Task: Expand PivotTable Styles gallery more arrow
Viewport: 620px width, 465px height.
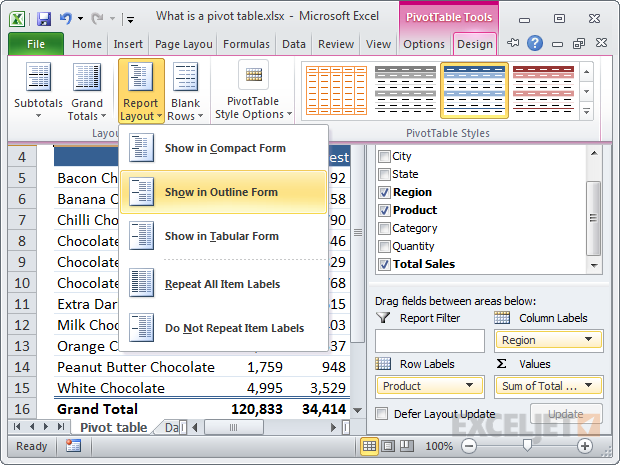Action: 586,112
